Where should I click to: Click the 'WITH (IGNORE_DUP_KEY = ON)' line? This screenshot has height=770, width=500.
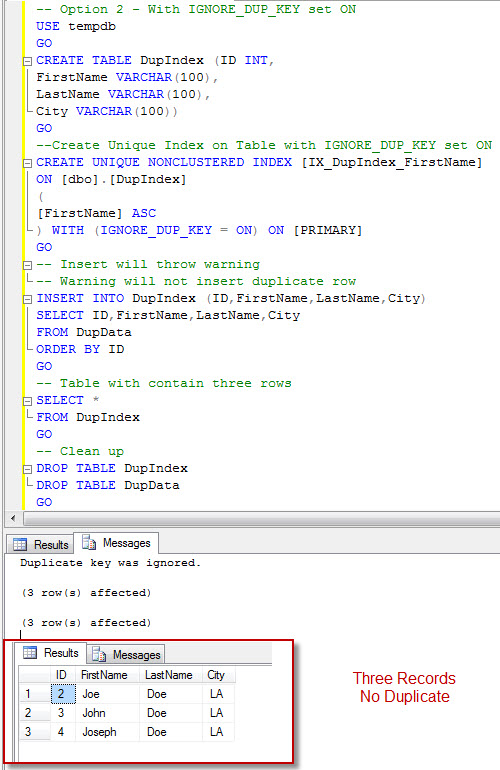(x=199, y=230)
